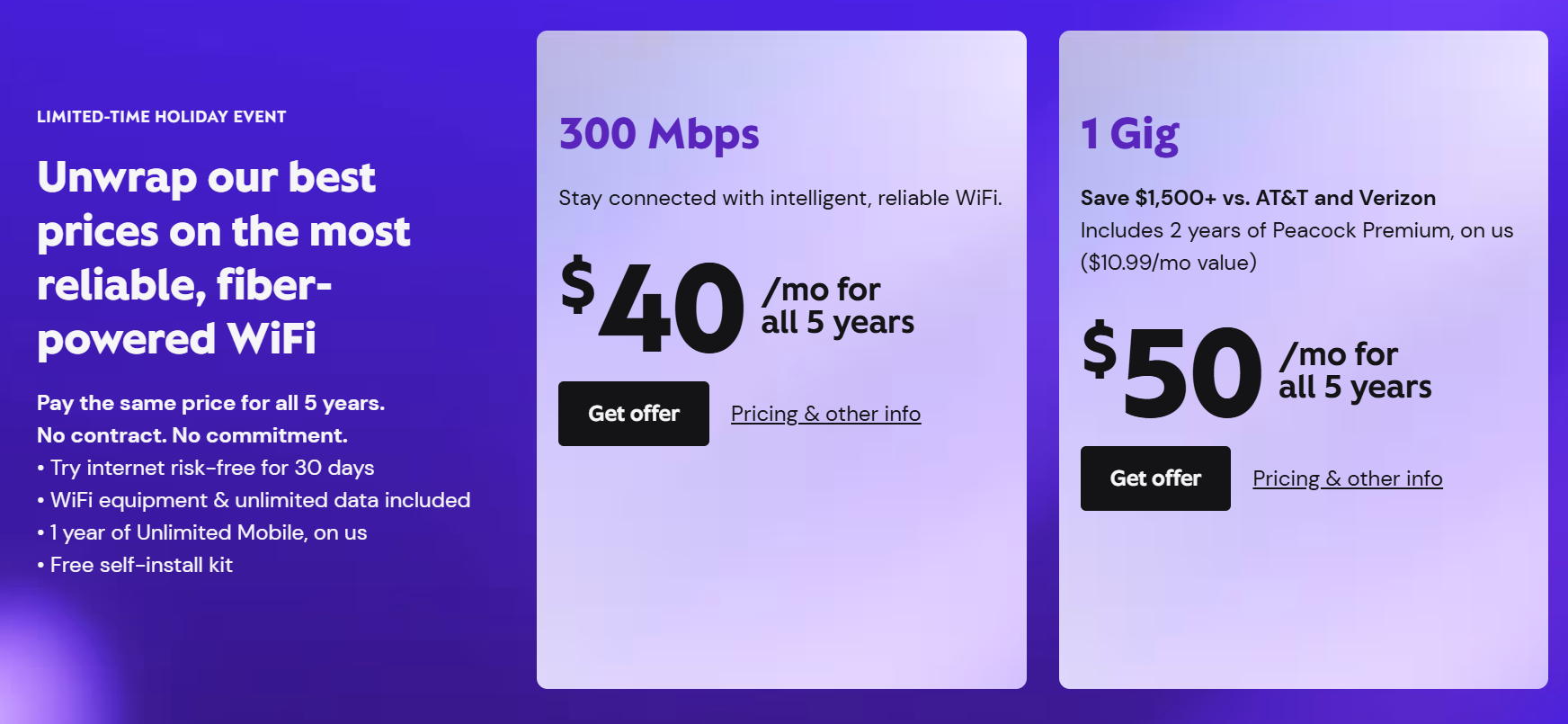Screen dimensions: 1568x724
Task: Click the $40 price figure
Action: (654, 306)
